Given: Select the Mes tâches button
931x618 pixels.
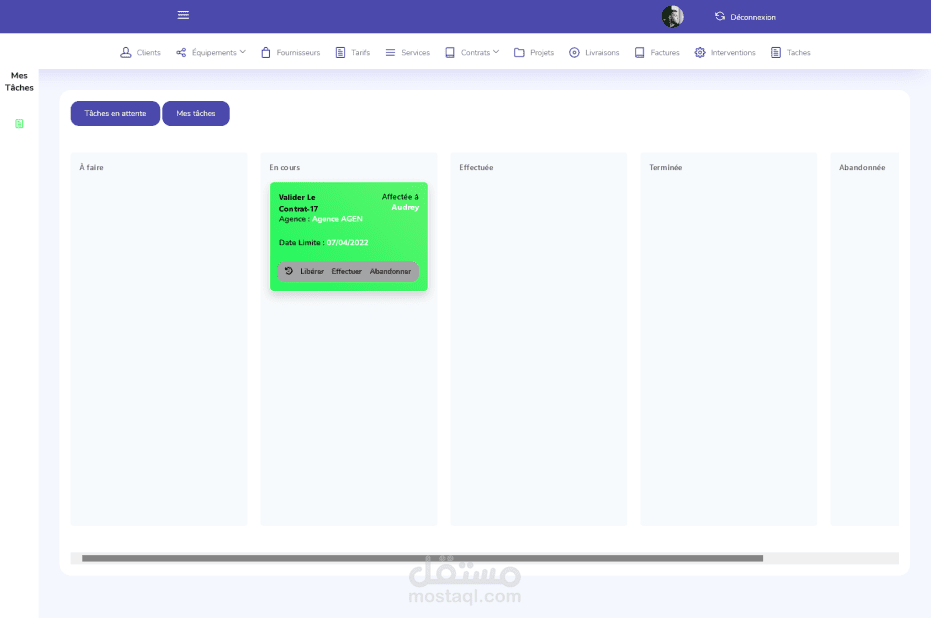Looking at the screenshot, I should tap(196, 113).
